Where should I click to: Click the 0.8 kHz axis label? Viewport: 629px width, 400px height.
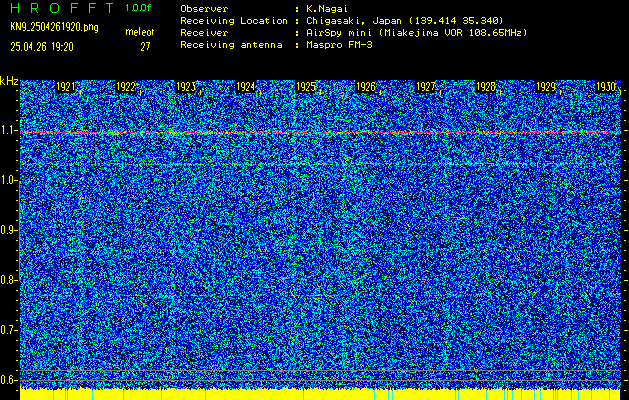(x=8, y=280)
